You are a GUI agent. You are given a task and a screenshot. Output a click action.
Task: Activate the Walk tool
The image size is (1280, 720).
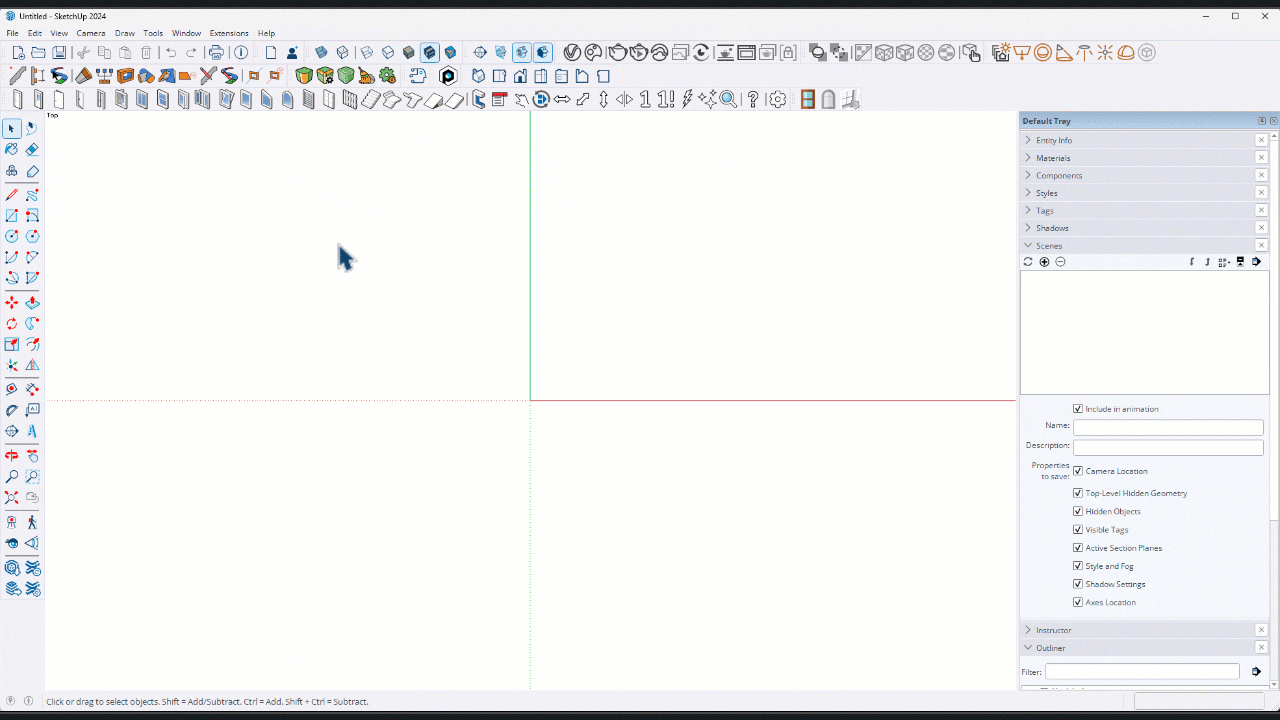pyautogui.click(x=33, y=521)
